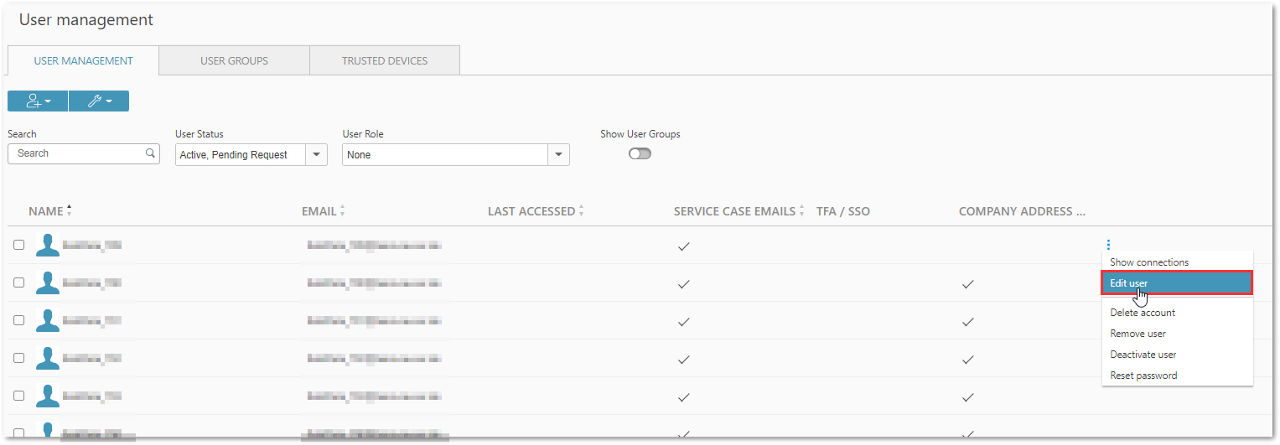Click the first user's avatar icon
This screenshot has width=1280, height=445.
point(47,245)
